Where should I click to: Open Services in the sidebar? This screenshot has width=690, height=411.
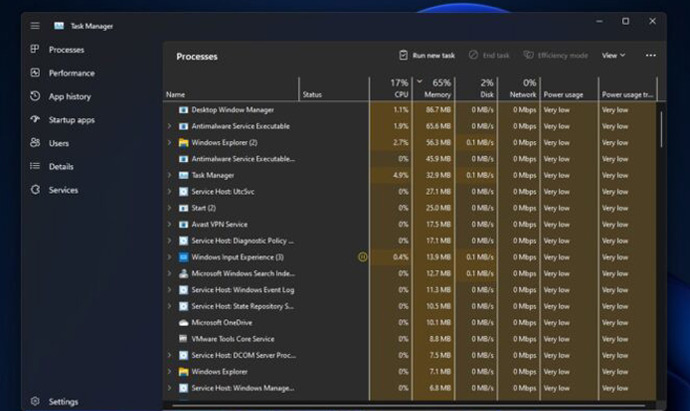coord(63,190)
